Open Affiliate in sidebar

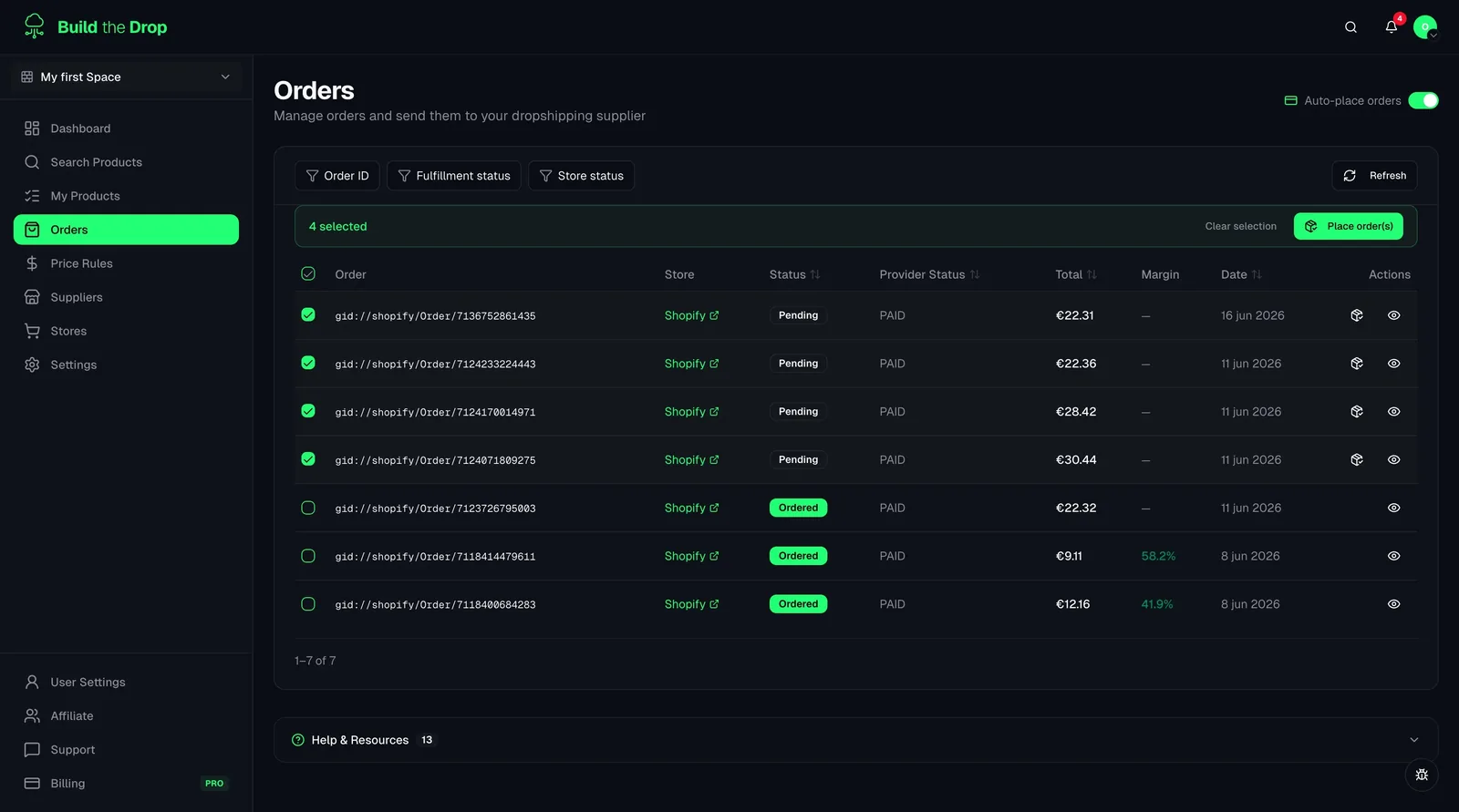coord(126,716)
